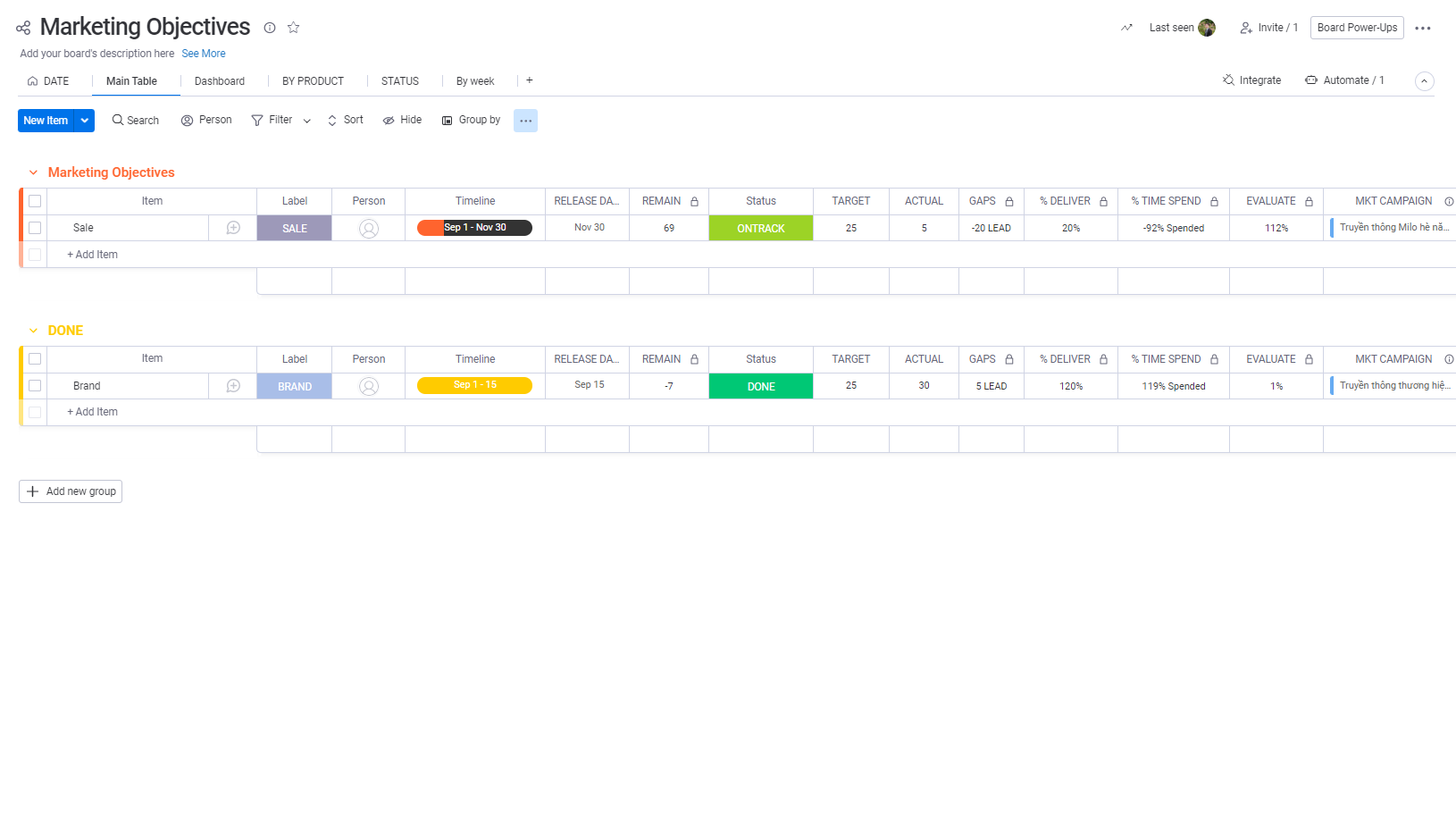The image size is (1456, 814).
Task: Collapse the Marketing Objectives group
Action: click(33, 172)
